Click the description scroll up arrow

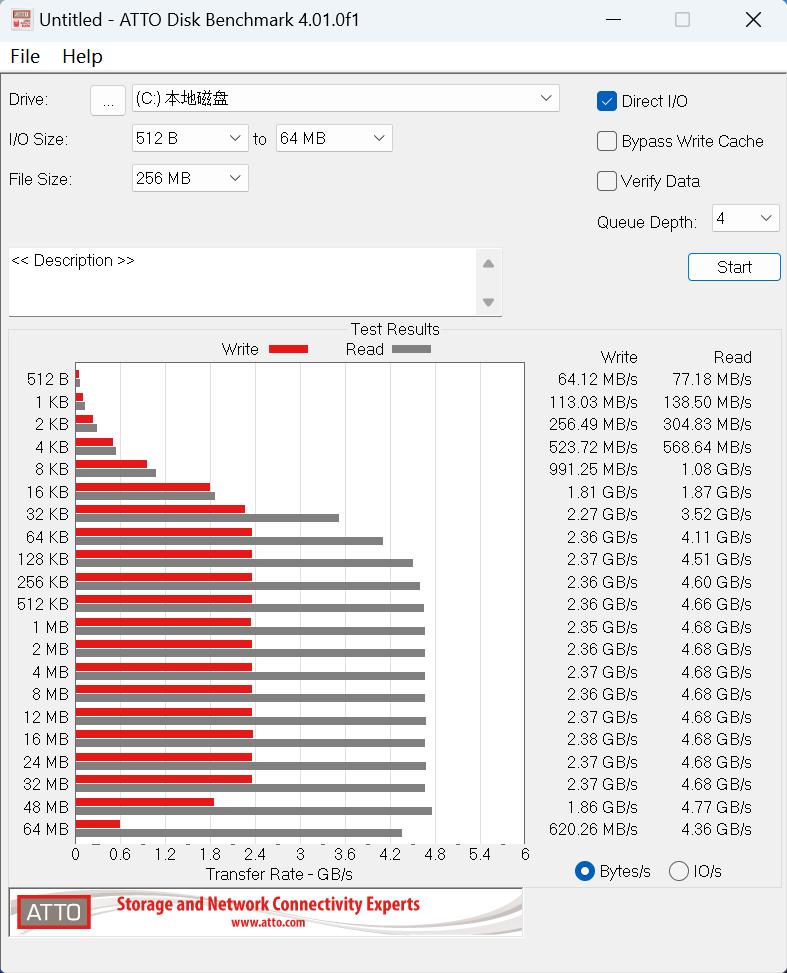click(x=488, y=264)
